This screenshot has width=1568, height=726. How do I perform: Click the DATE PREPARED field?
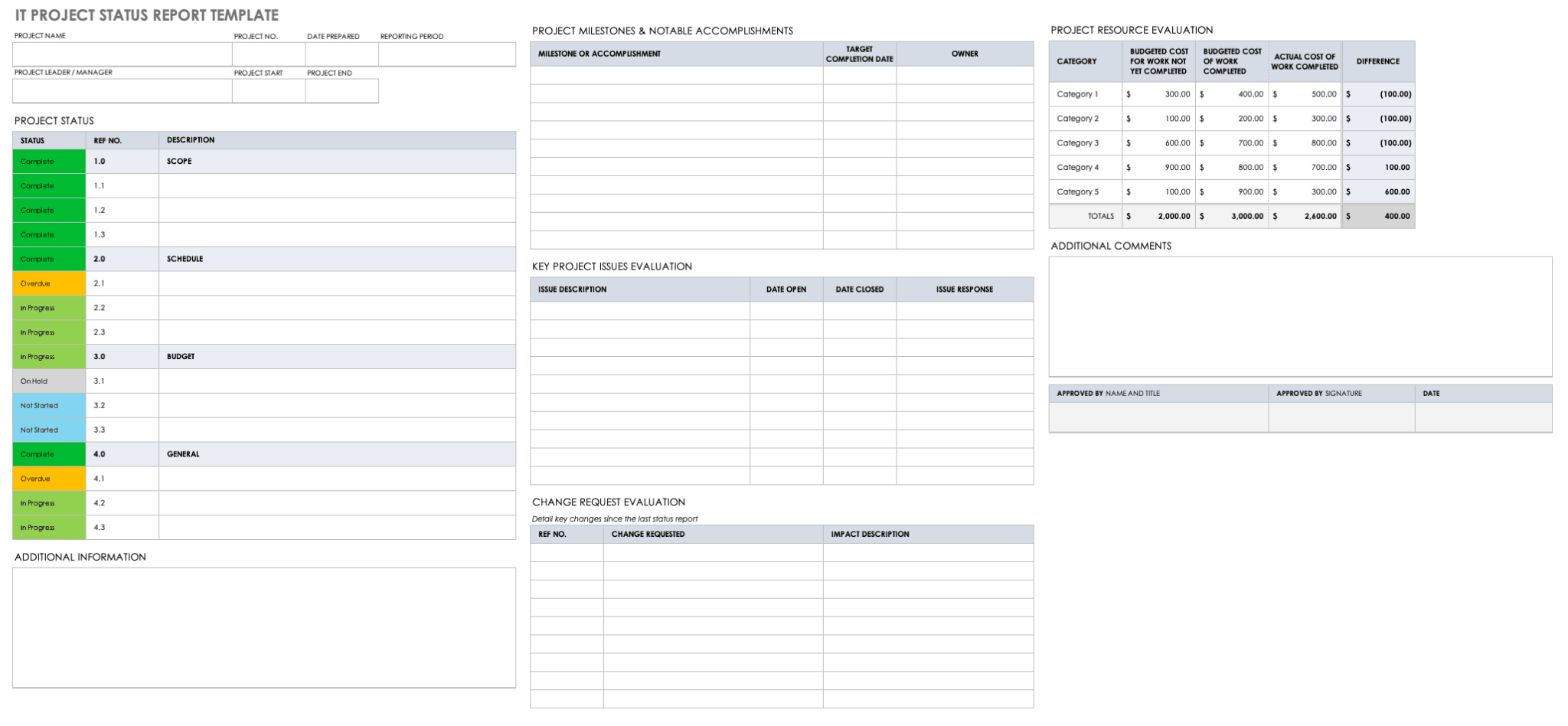(x=342, y=54)
